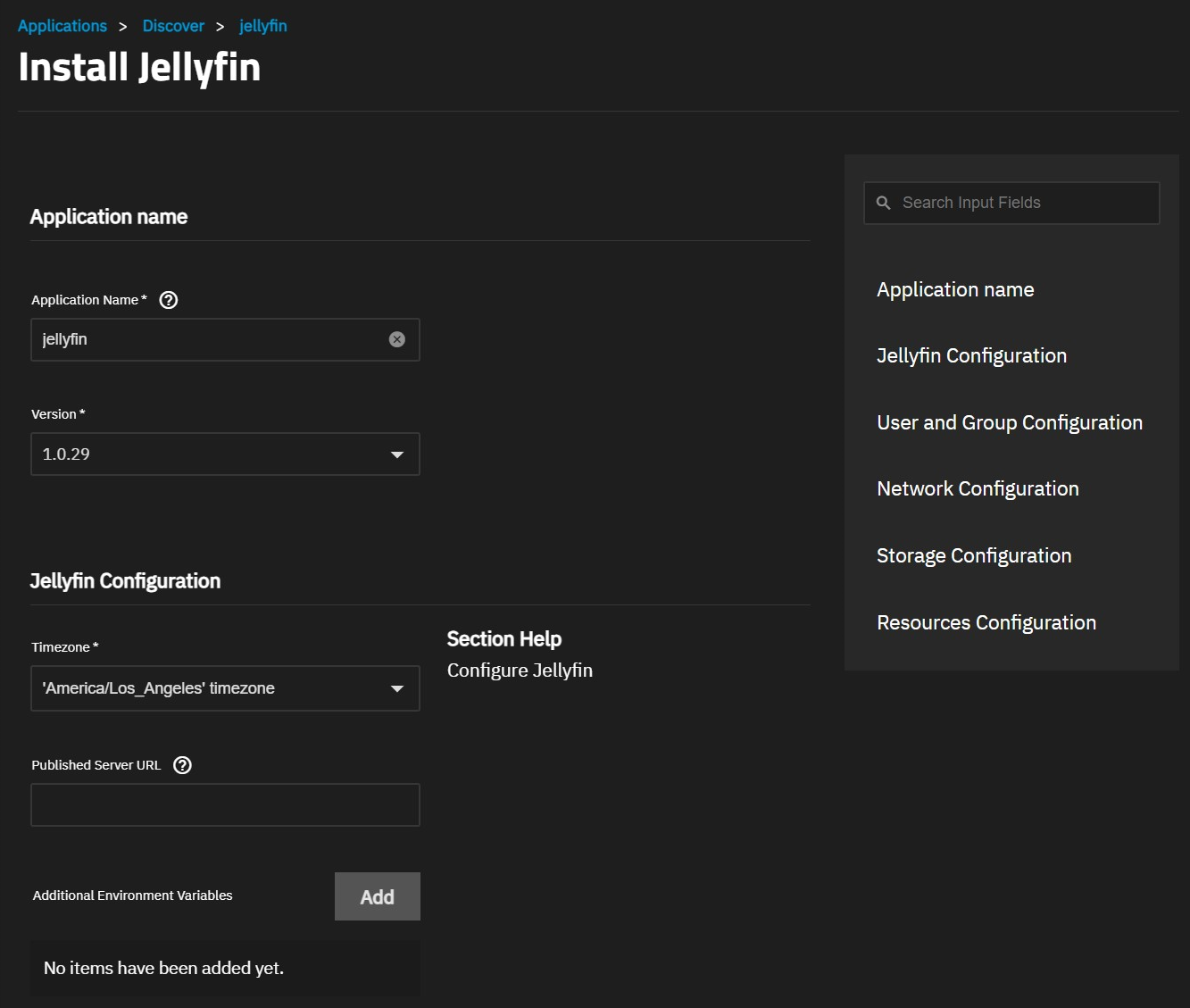
Task: Click the Published Server URL input field
Action: (225, 804)
